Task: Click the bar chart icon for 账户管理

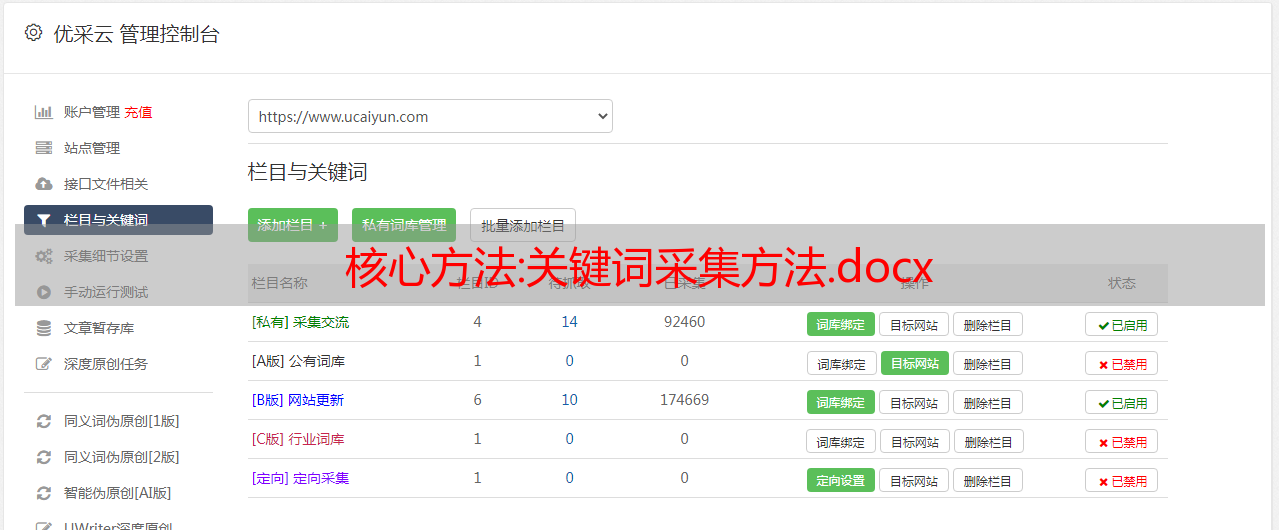Action: (44, 112)
